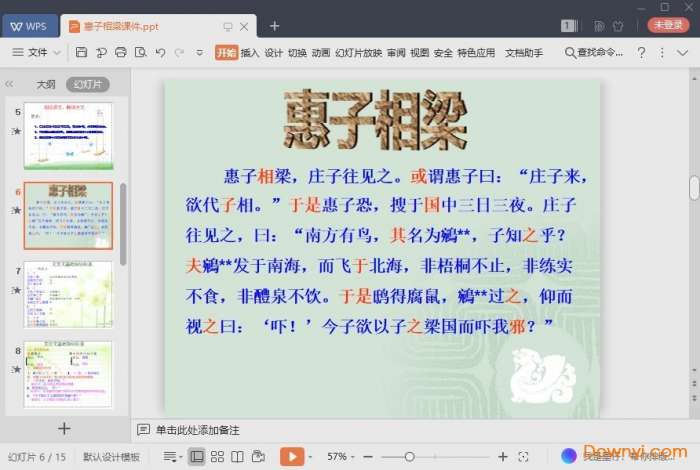Open Print Preview from quick toolbar
700x470 pixels.
[141, 53]
